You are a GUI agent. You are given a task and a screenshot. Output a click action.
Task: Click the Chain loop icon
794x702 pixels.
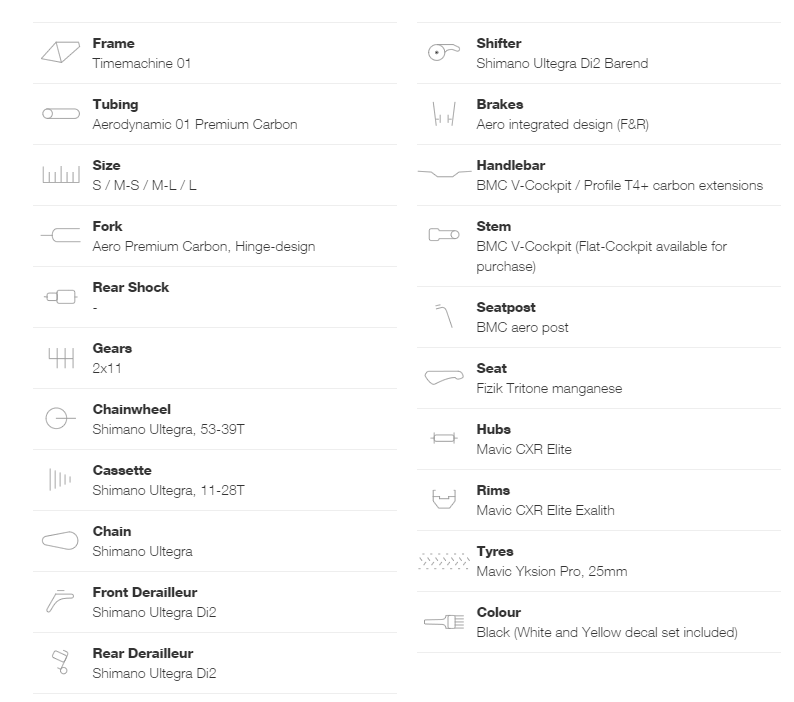pyautogui.click(x=60, y=540)
